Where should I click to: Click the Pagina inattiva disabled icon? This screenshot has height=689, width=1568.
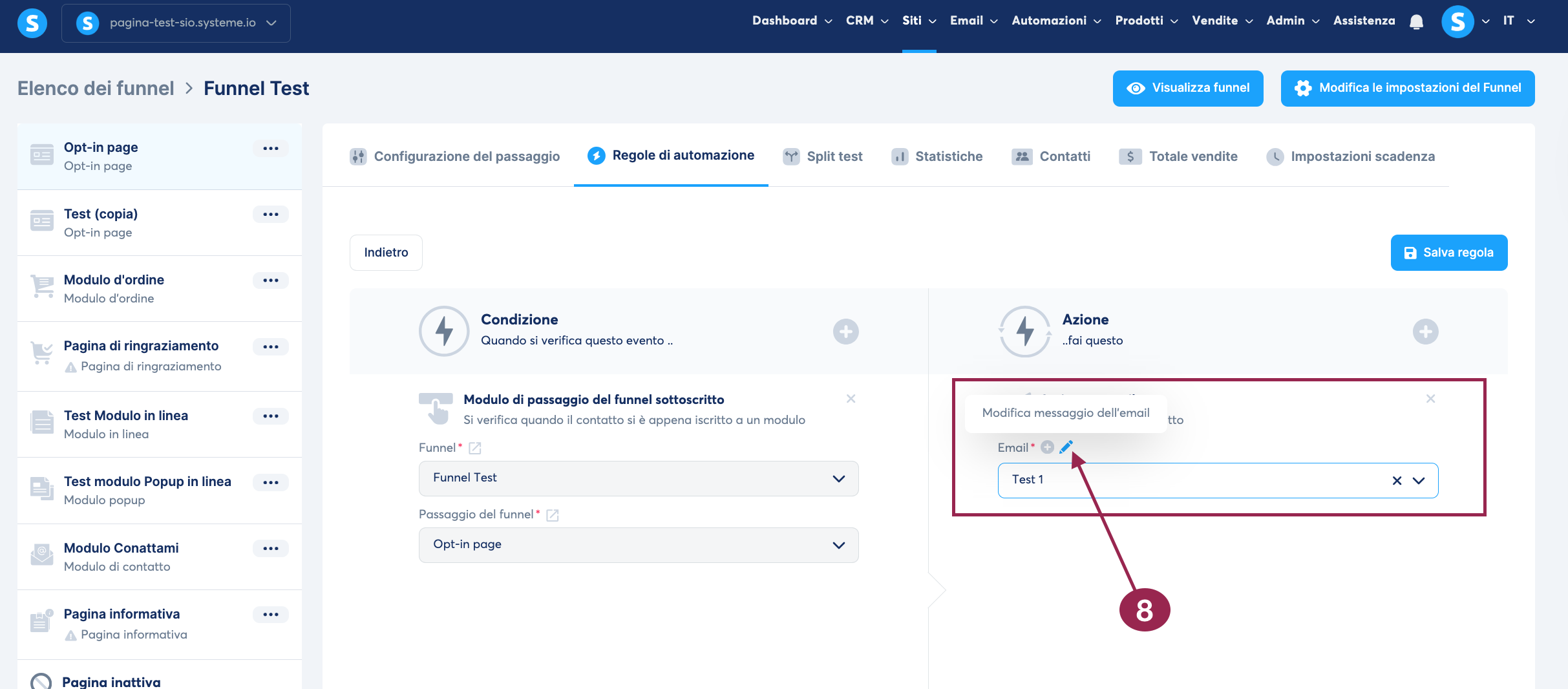click(41, 681)
